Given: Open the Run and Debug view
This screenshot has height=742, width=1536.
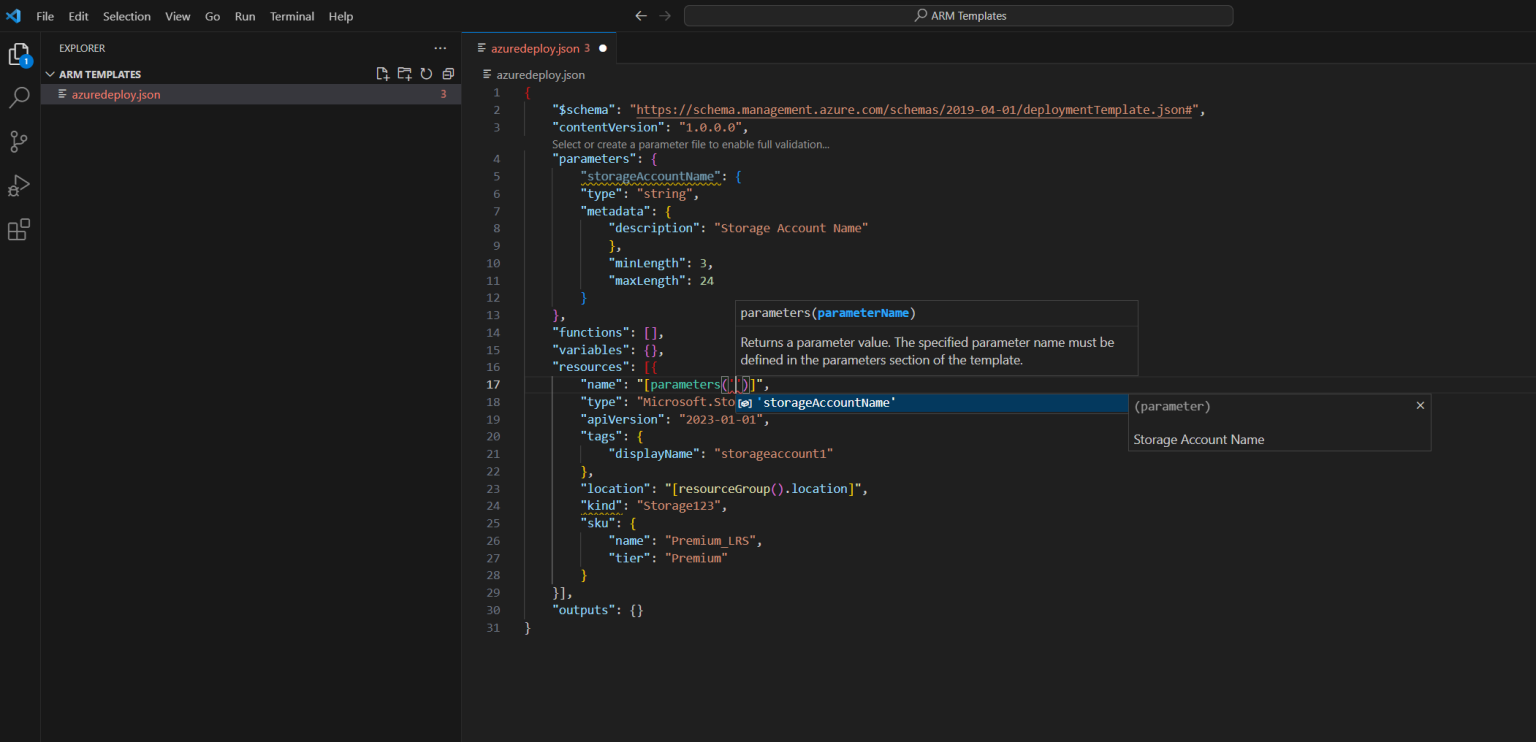Looking at the screenshot, I should click(x=19, y=186).
